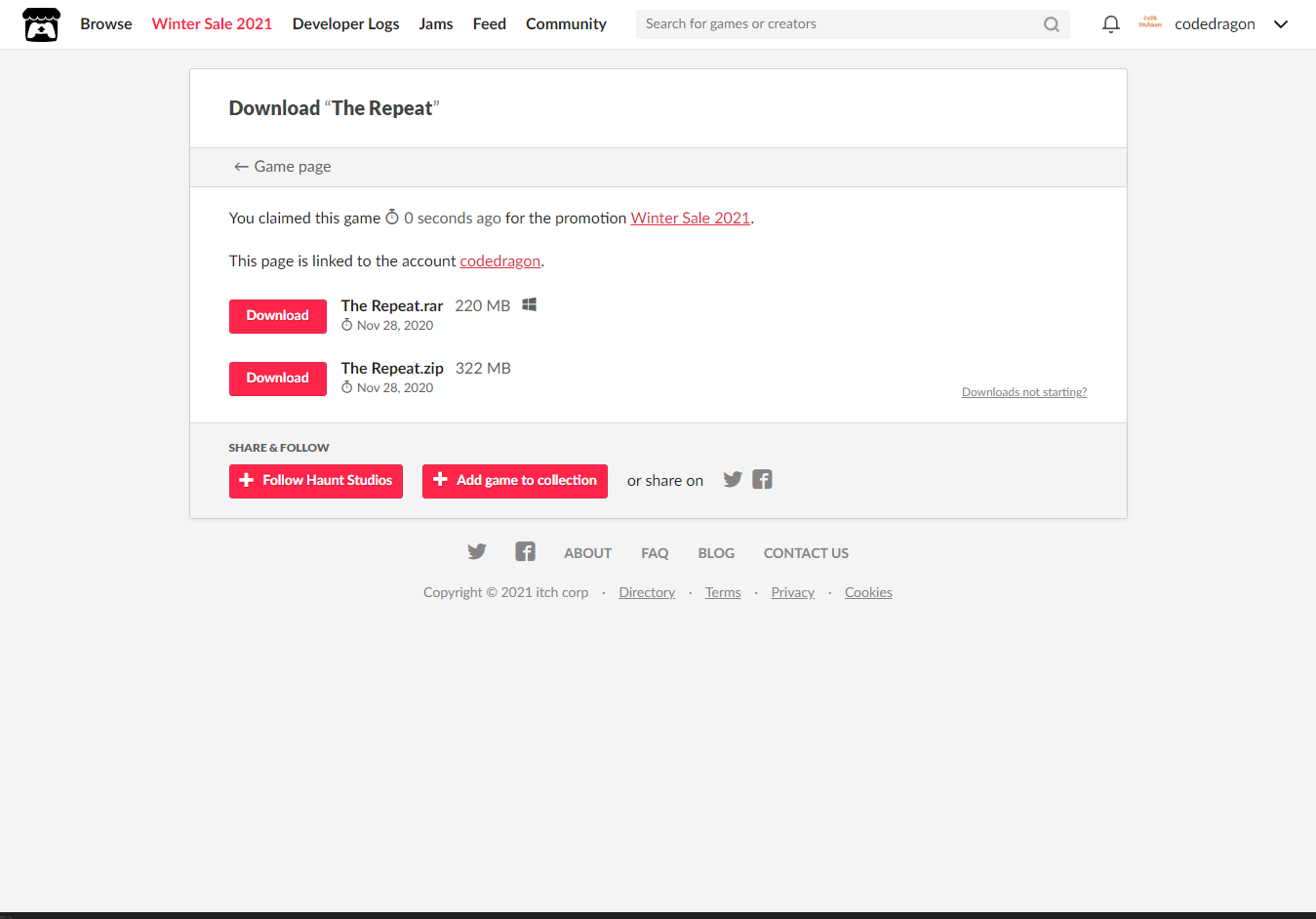
Task: Click the codedragon username in header
Action: [1215, 24]
